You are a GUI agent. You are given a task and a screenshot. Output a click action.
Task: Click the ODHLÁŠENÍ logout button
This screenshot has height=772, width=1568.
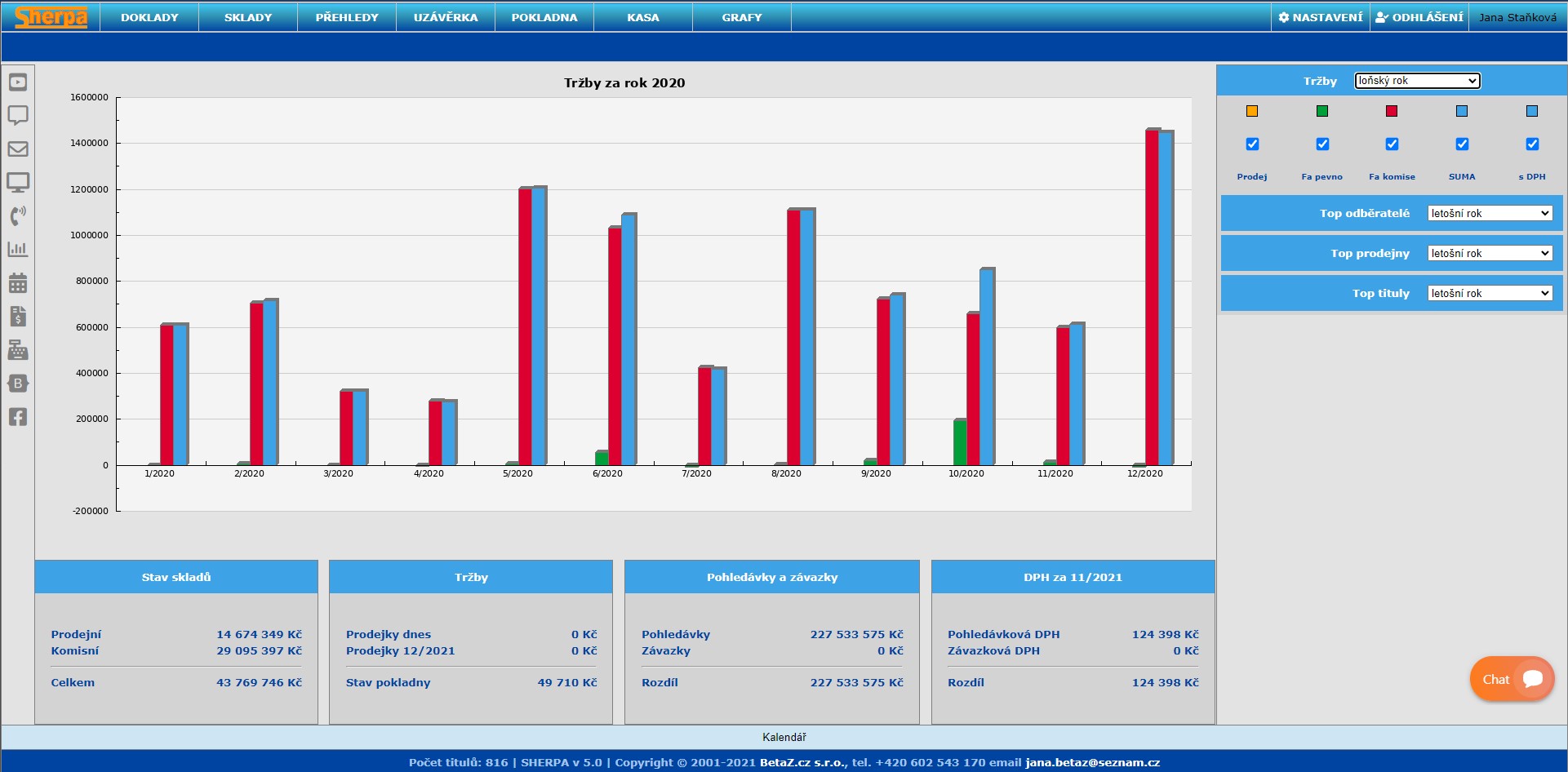1419,17
